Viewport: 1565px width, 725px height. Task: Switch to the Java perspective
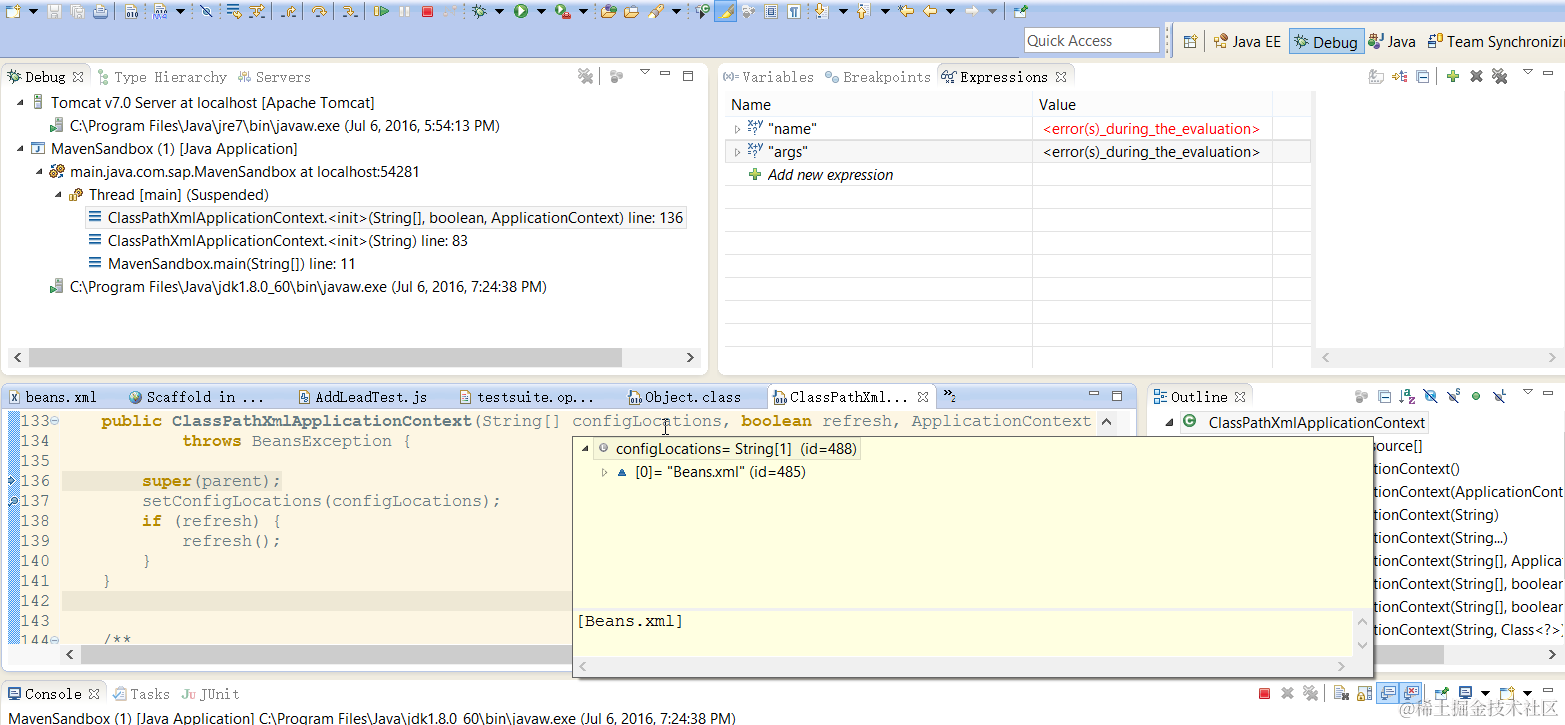click(x=1392, y=41)
